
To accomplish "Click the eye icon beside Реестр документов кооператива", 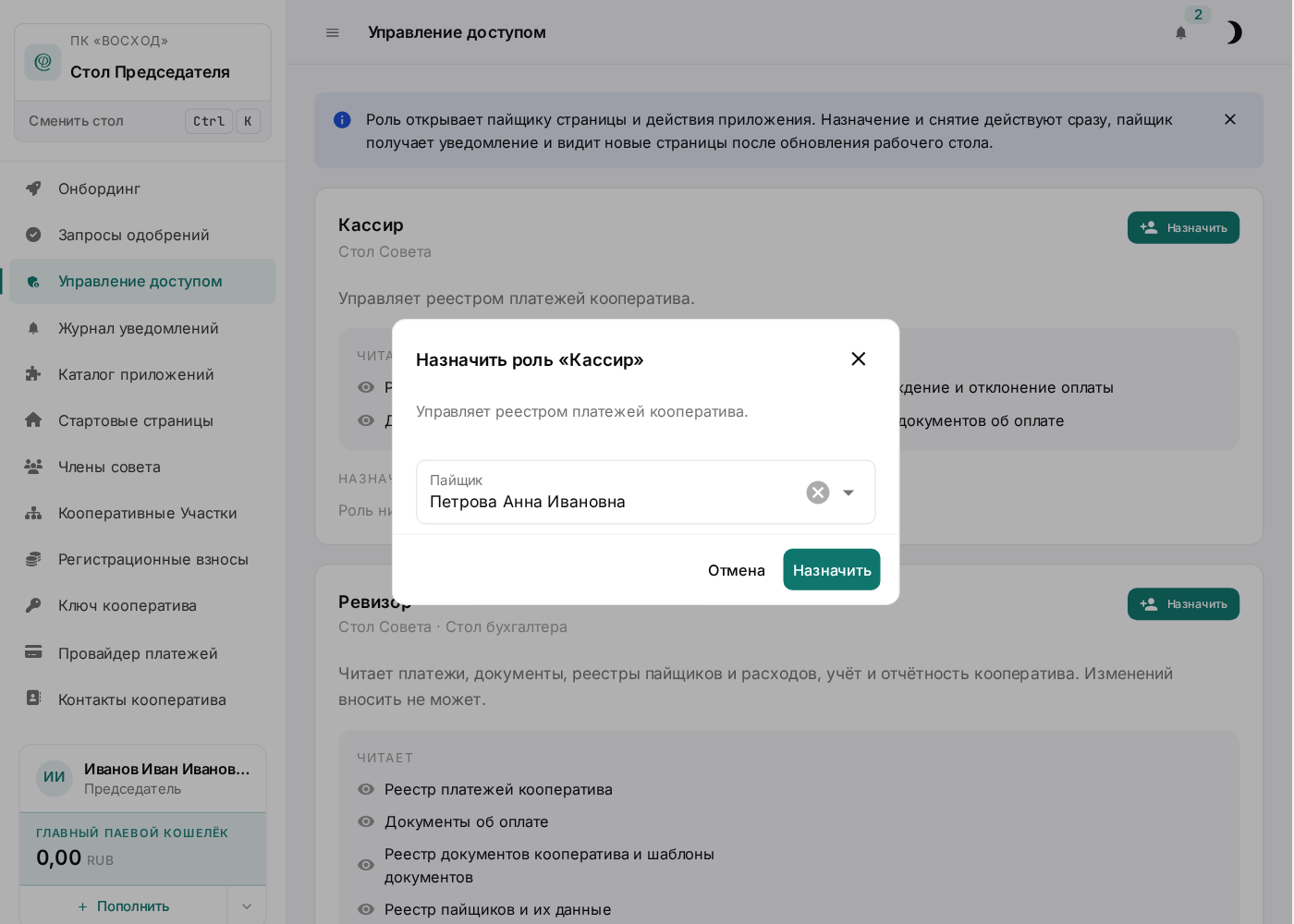I will [x=366, y=865].
